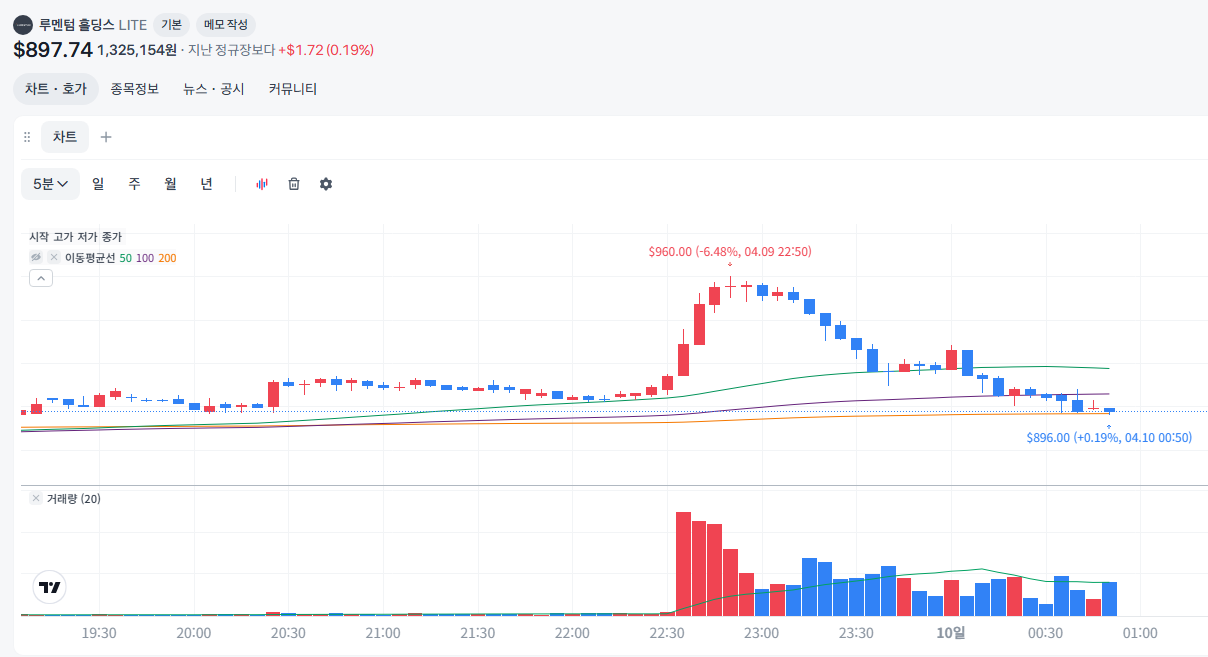The image size is (1208, 657).
Task: Click the 기본 tag button
Action: pos(171,24)
